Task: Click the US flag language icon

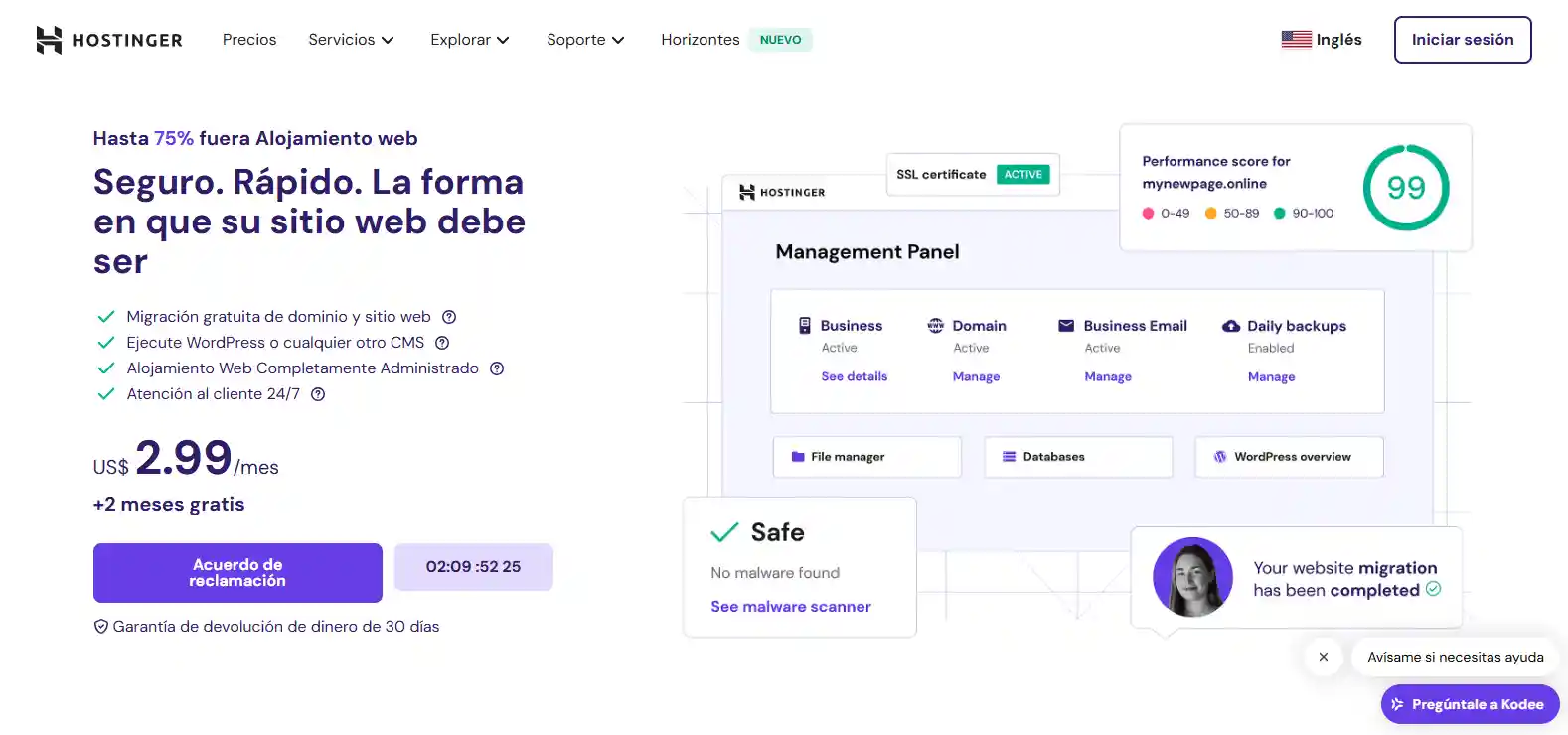Action: click(1296, 40)
